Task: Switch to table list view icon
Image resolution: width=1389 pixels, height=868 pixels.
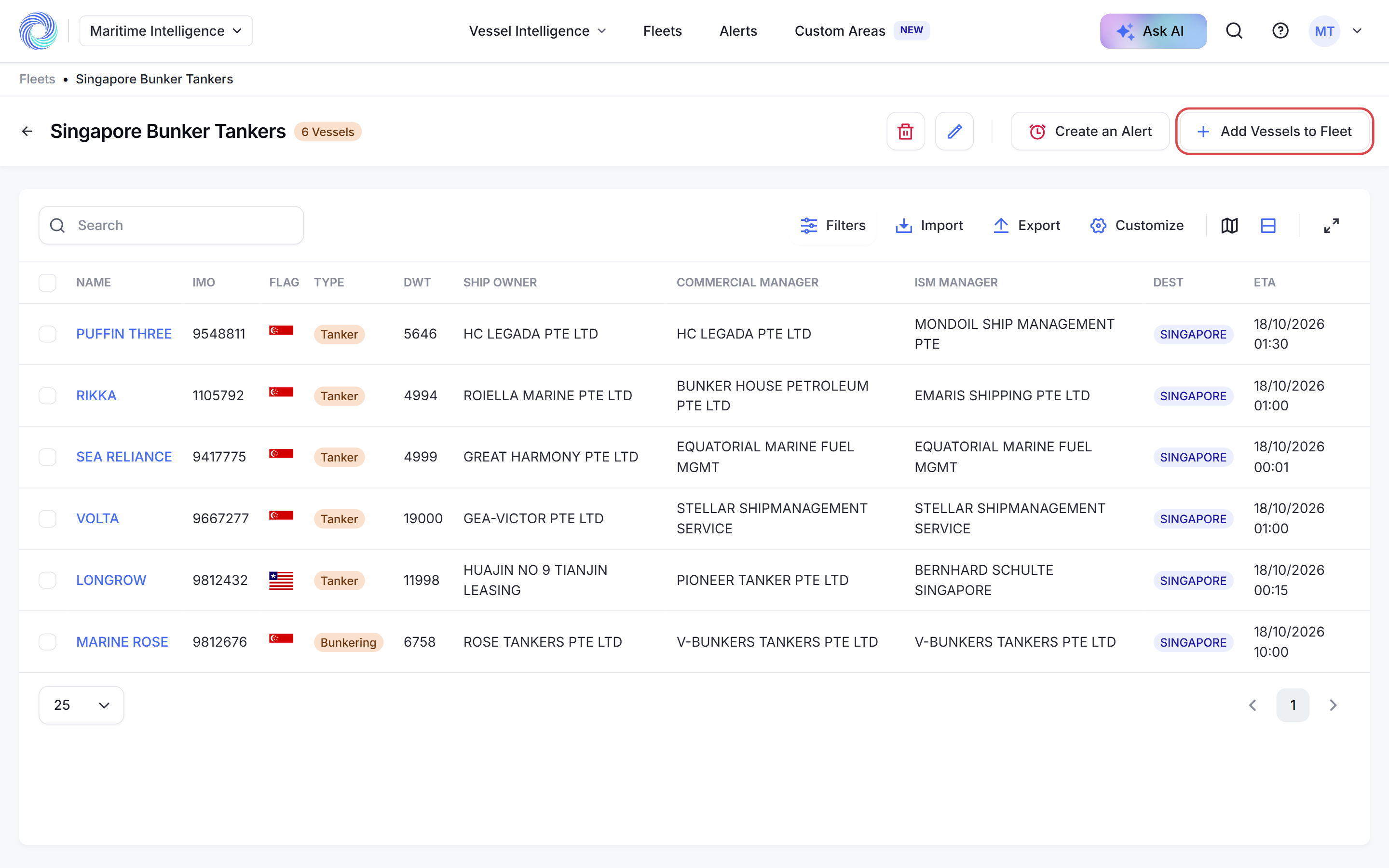Action: click(x=1268, y=226)
